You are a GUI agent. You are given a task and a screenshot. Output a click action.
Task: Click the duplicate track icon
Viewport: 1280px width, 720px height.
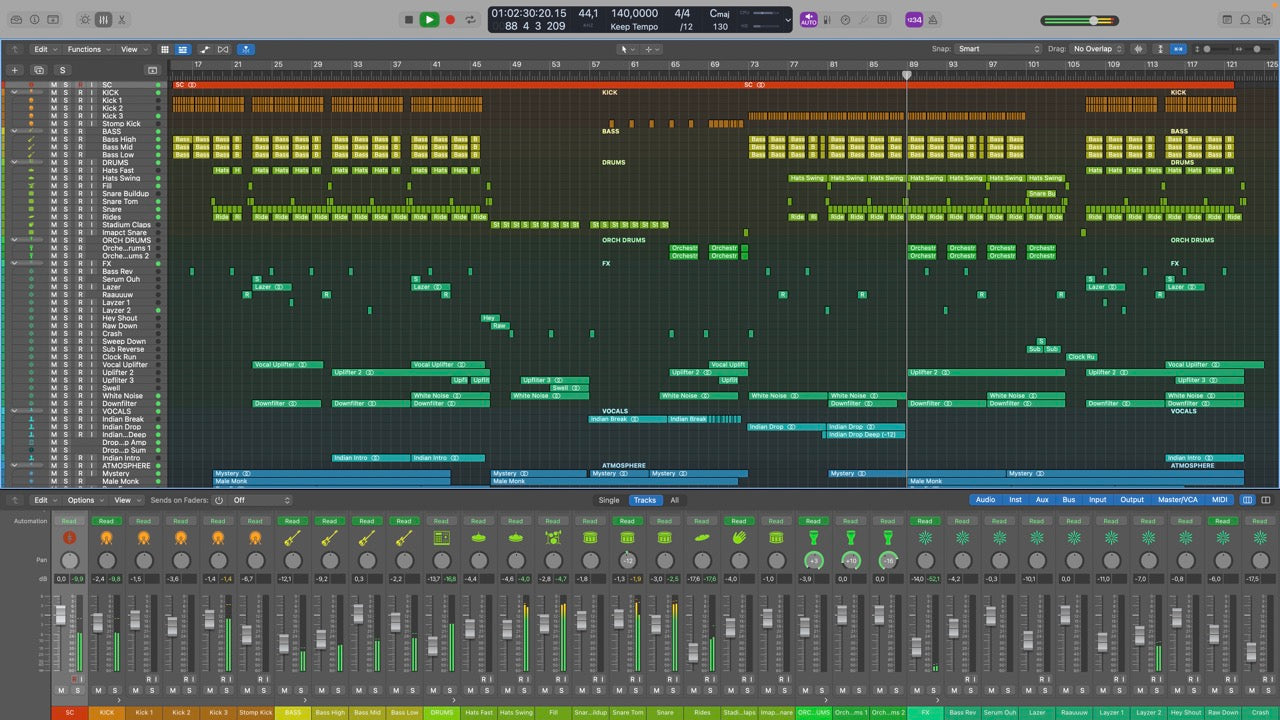[39, 70]
